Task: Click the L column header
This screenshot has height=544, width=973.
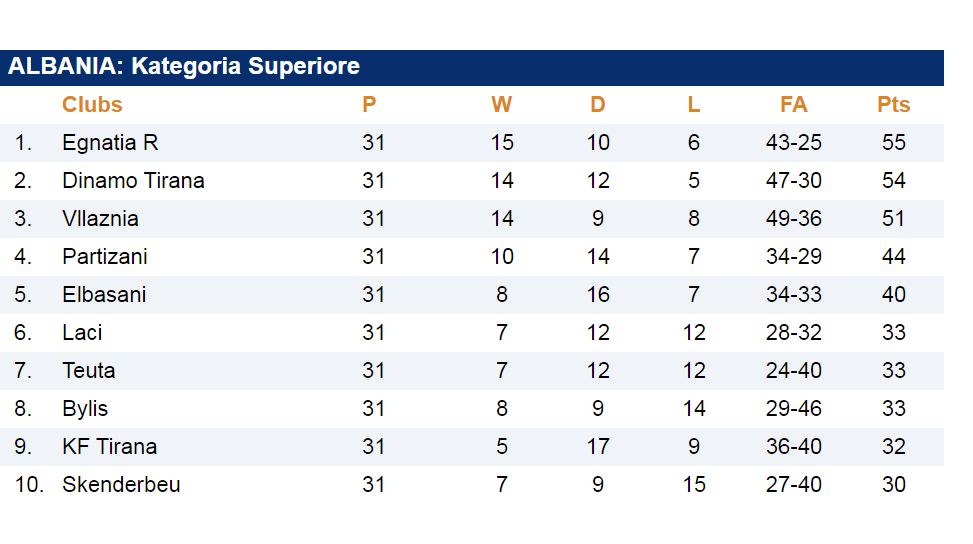Action: [693, 105]
